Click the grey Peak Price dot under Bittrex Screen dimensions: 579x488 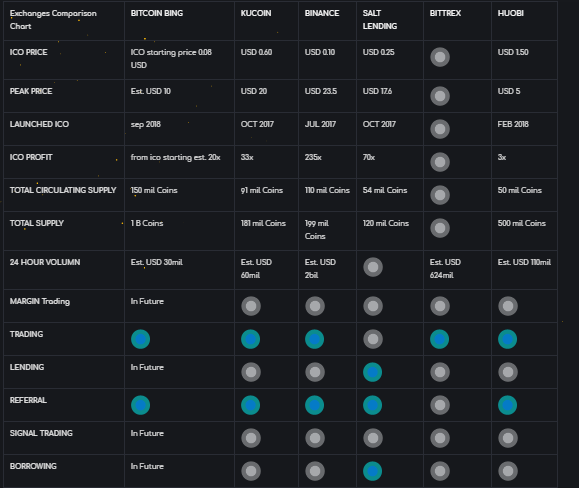click(440, 96)
